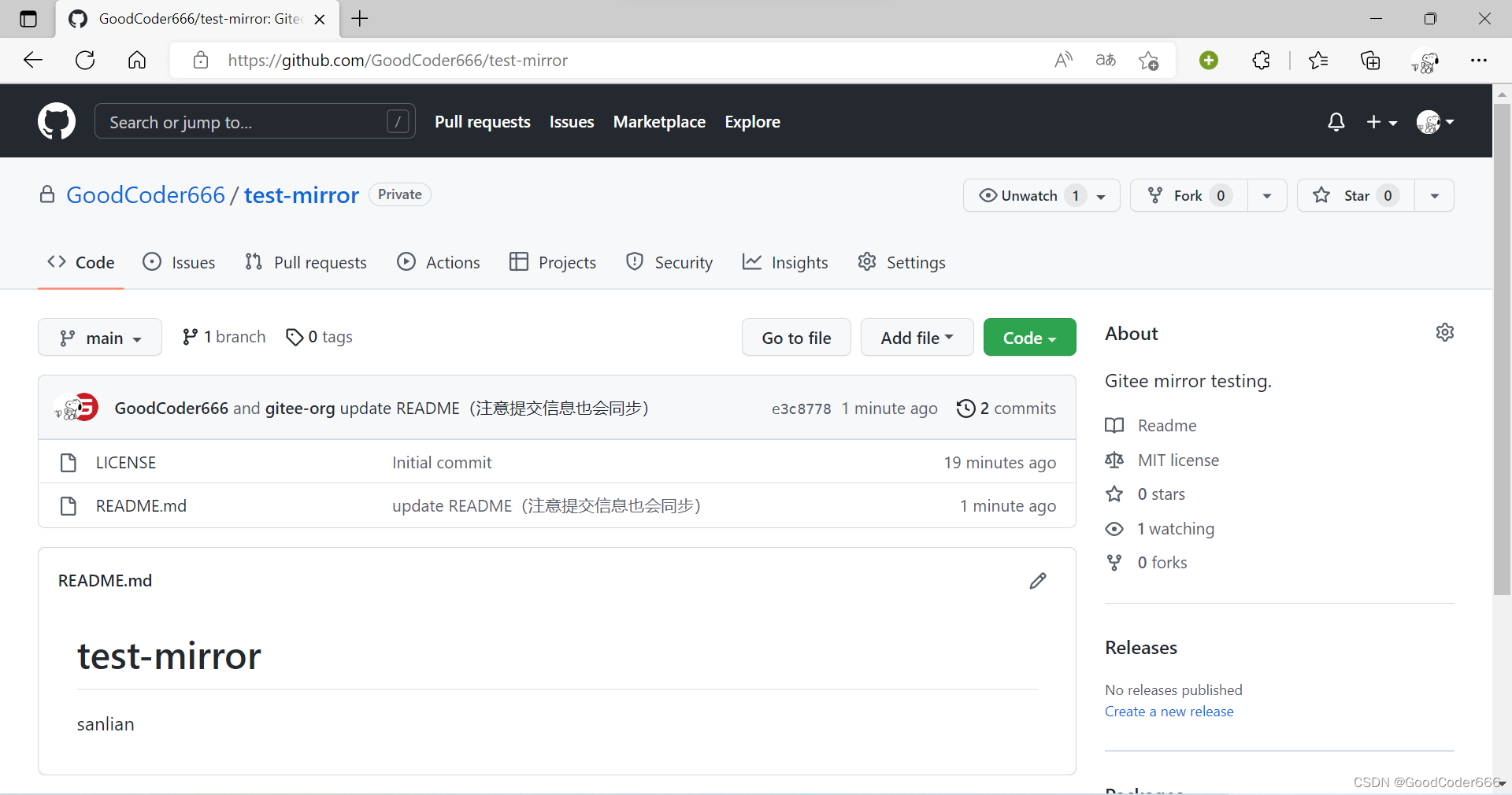
Task: Click the green plus extension icon
Action: click(1209, 61)
